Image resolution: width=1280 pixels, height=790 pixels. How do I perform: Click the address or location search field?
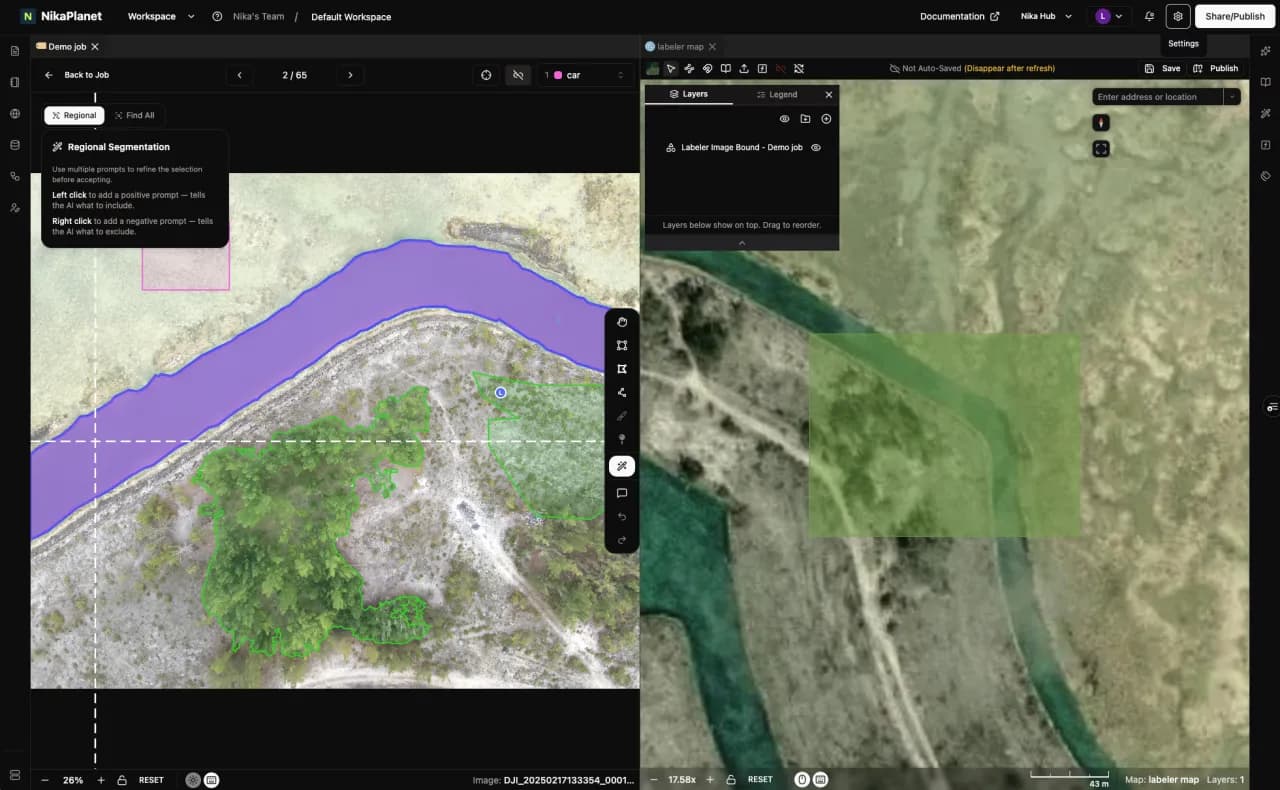coord(1158,97)
